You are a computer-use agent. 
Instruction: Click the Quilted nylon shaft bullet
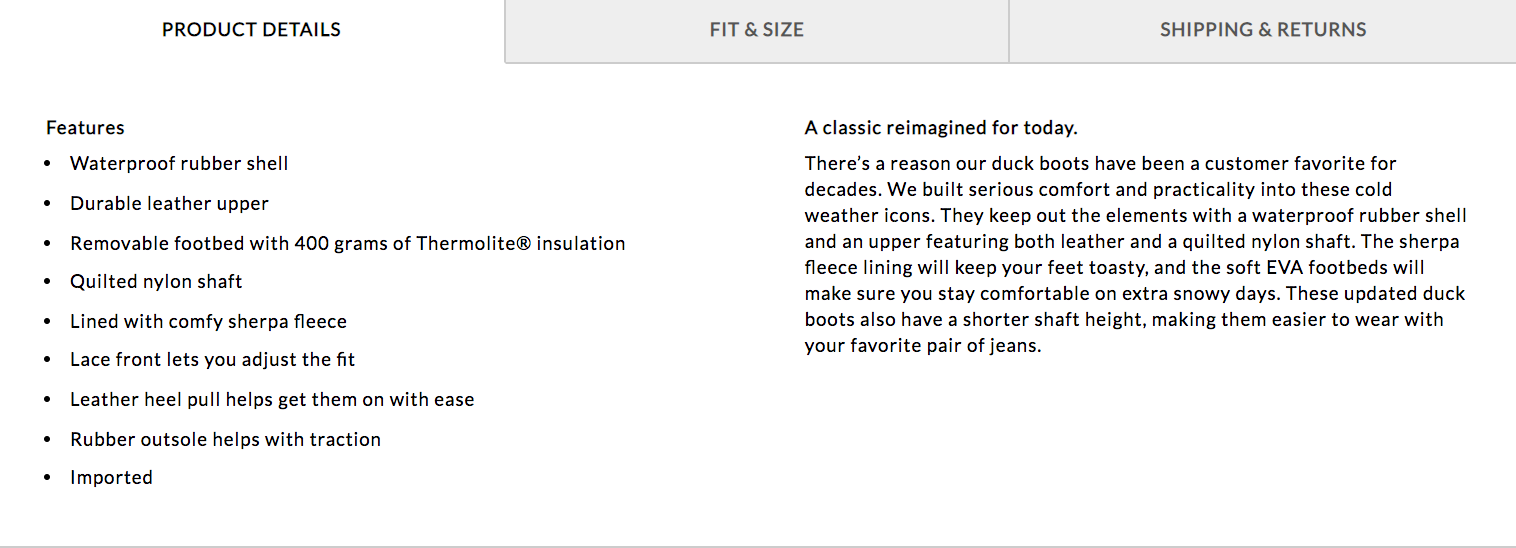coord(156,282)
